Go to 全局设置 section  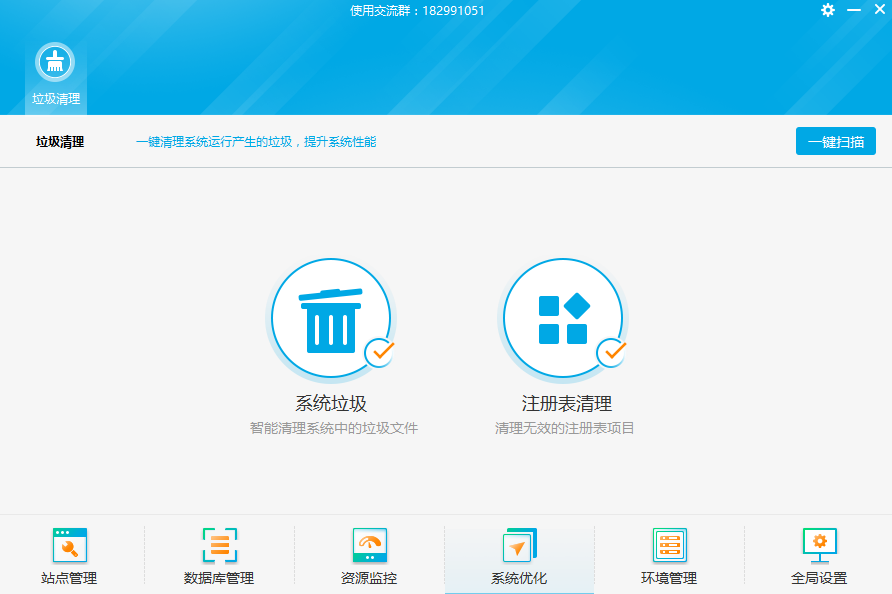point(819,556)
